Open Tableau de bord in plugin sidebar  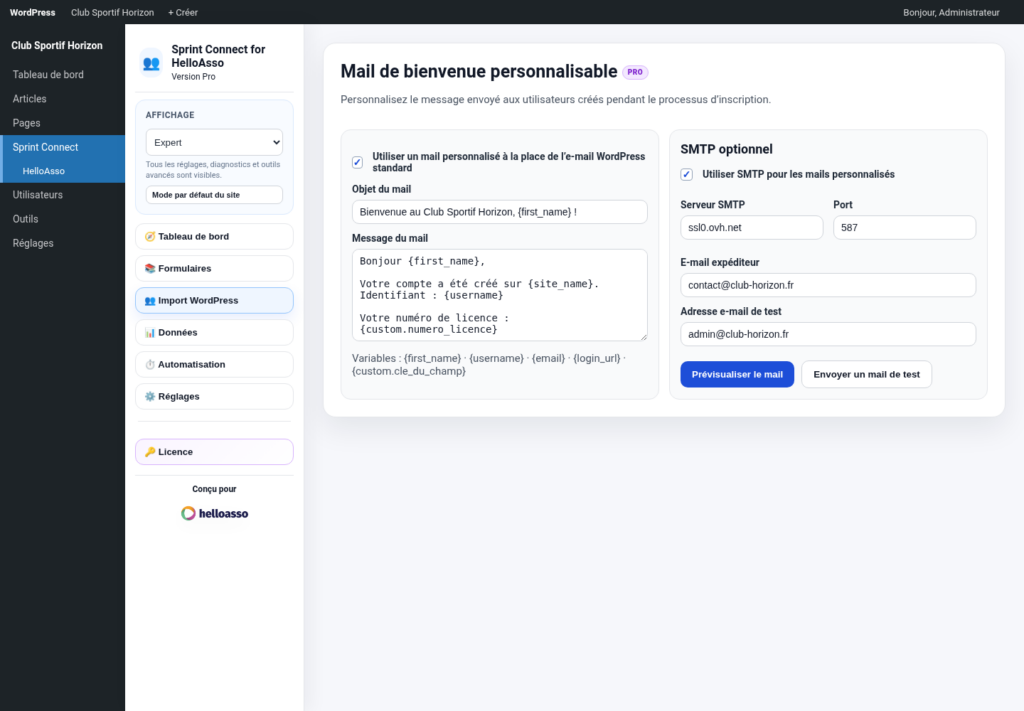pyautogui.click(x=214, y=236)
